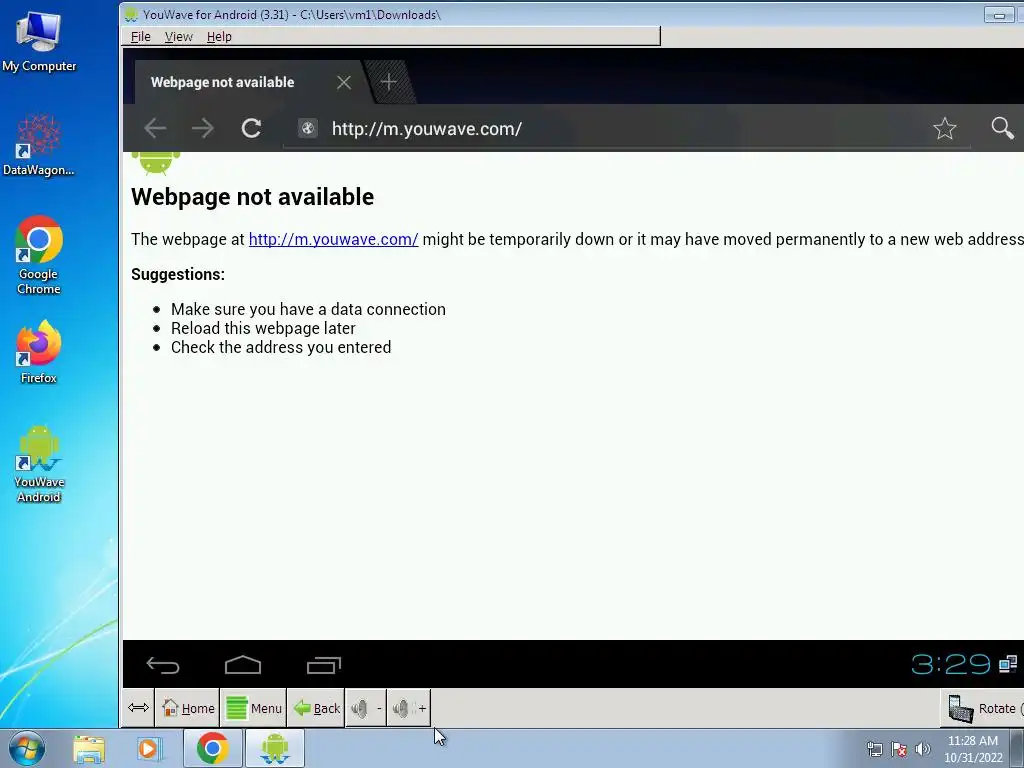The image size is (1024, 768).
Task: Click the network status icon beside Android clock
Action: pos(1008,664)
